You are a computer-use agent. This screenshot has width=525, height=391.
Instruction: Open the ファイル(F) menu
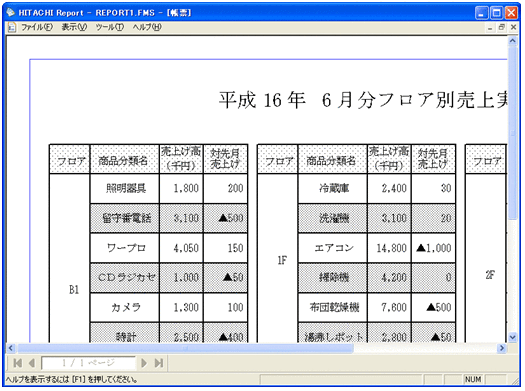(x=37, y=27)
